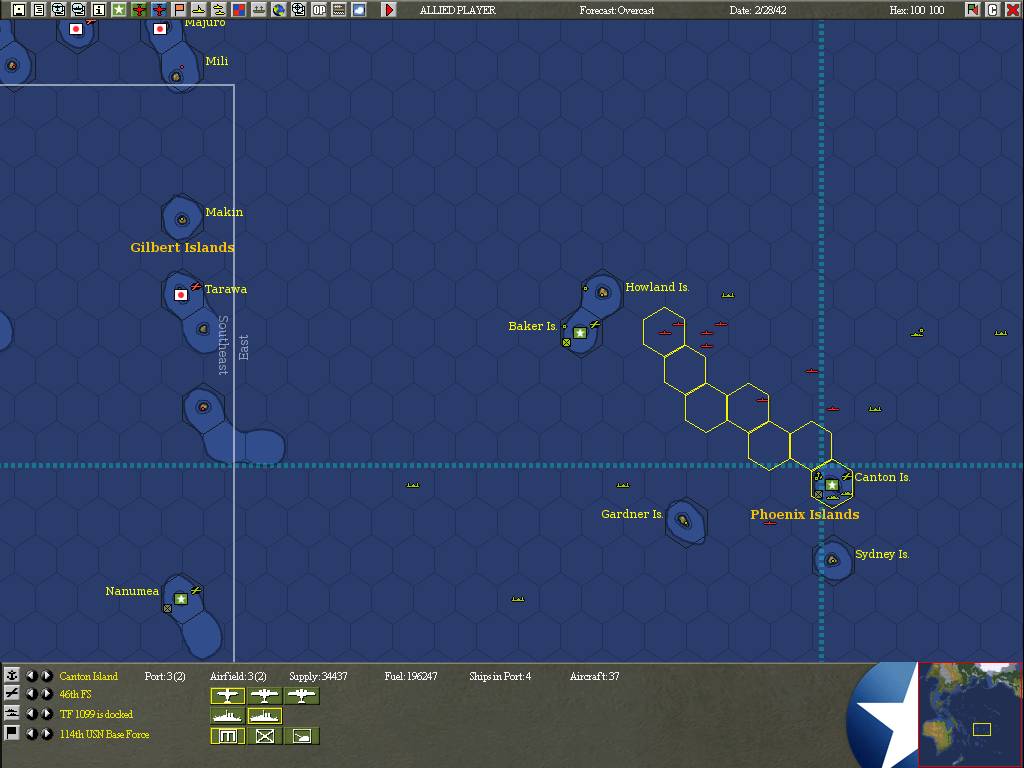Image resolution: width=1024 pixels, height=768 pixels.
Task: Click the orange flag toolbar icon
Action: (x=179, y=9)
